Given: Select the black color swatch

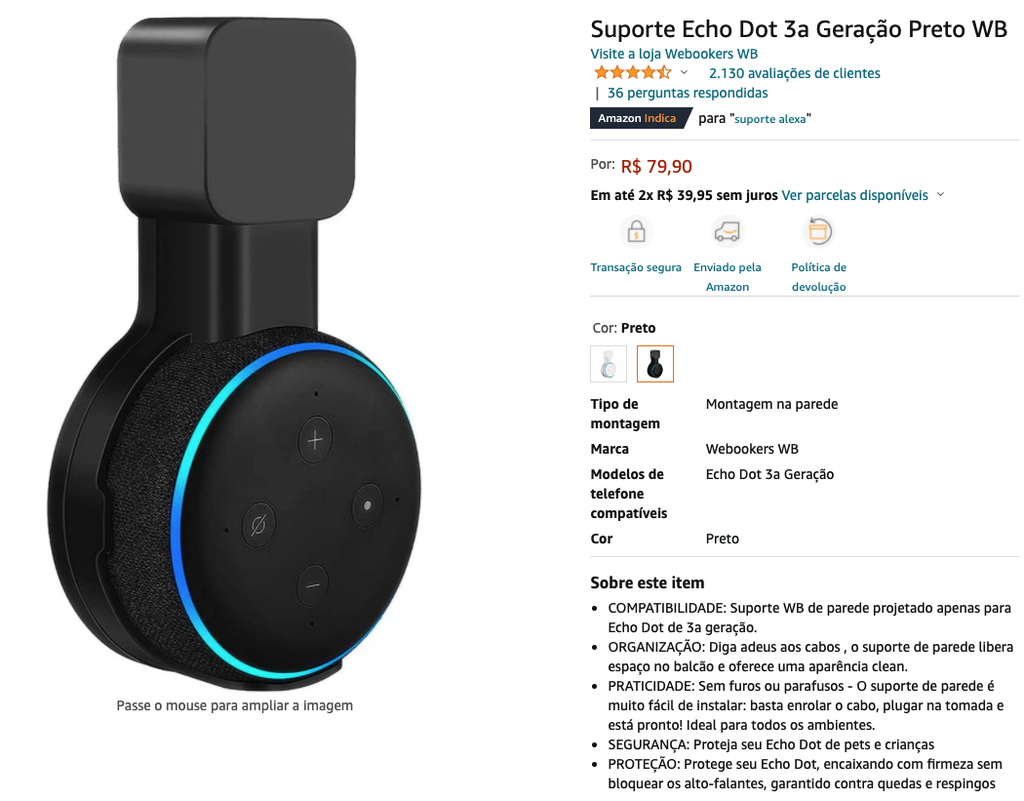Looking at the screenshot, I should tap(655, 364).
